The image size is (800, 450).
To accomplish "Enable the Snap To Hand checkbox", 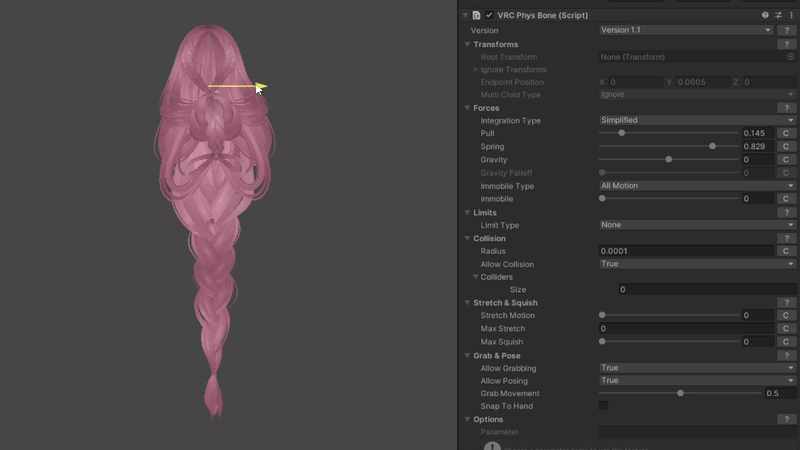I will point(603,406).
